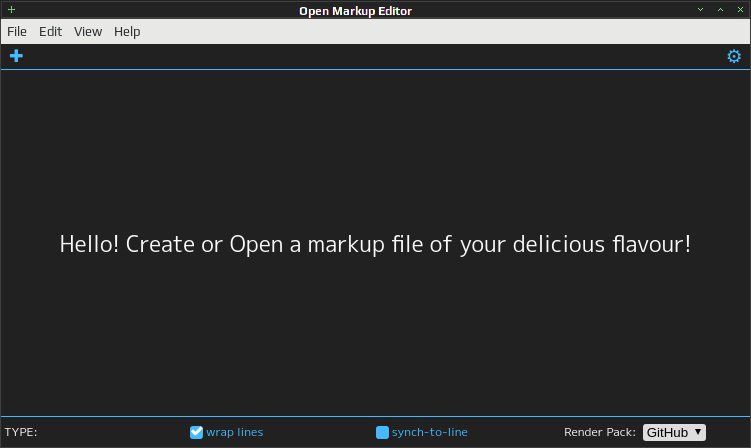The width and height of the screenshot is (751, 448).
Task: Click the Hello welcome message text
Action: pyautogui.click(x=375, y=244)
